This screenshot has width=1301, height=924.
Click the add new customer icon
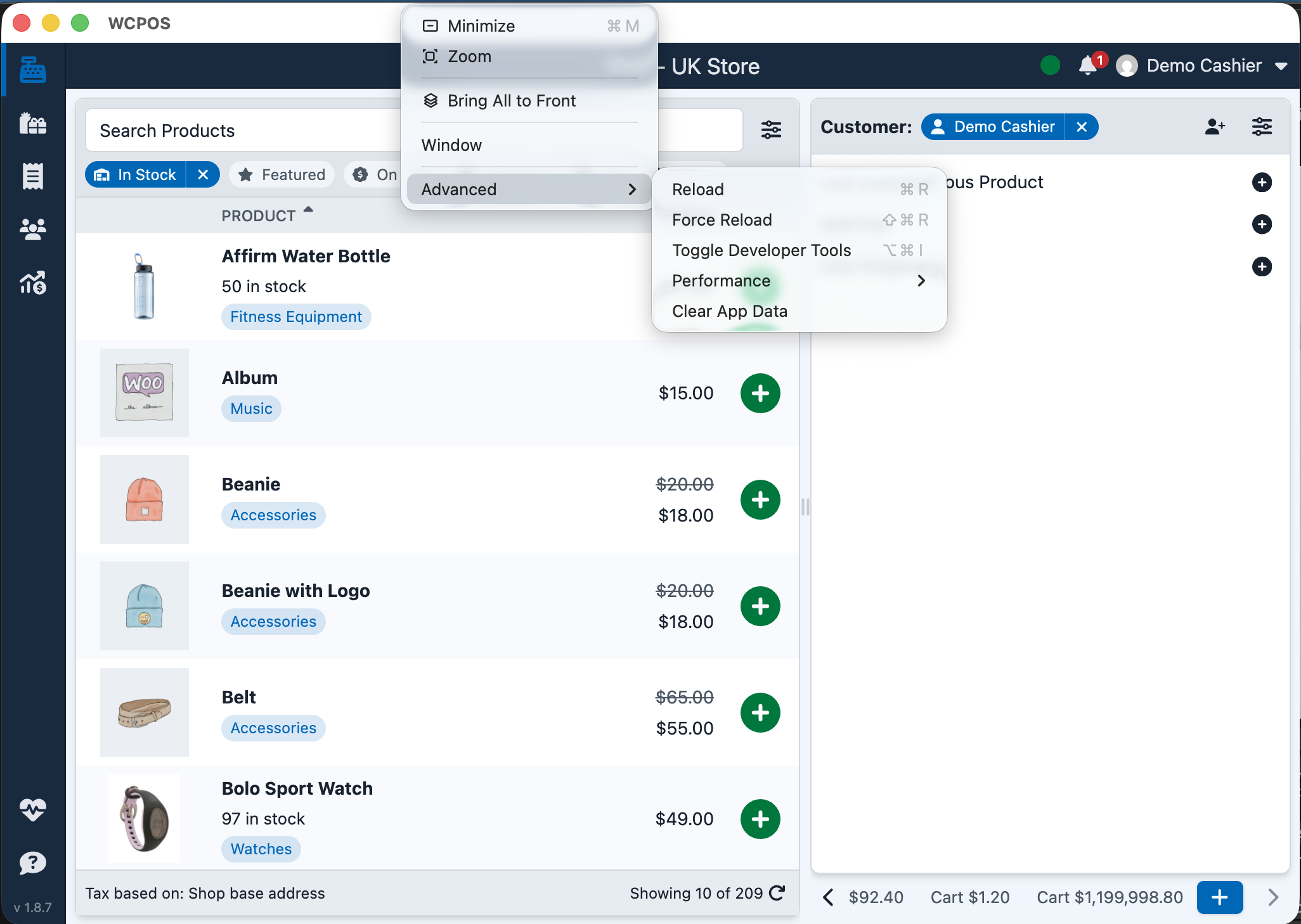pos(1215,127)
